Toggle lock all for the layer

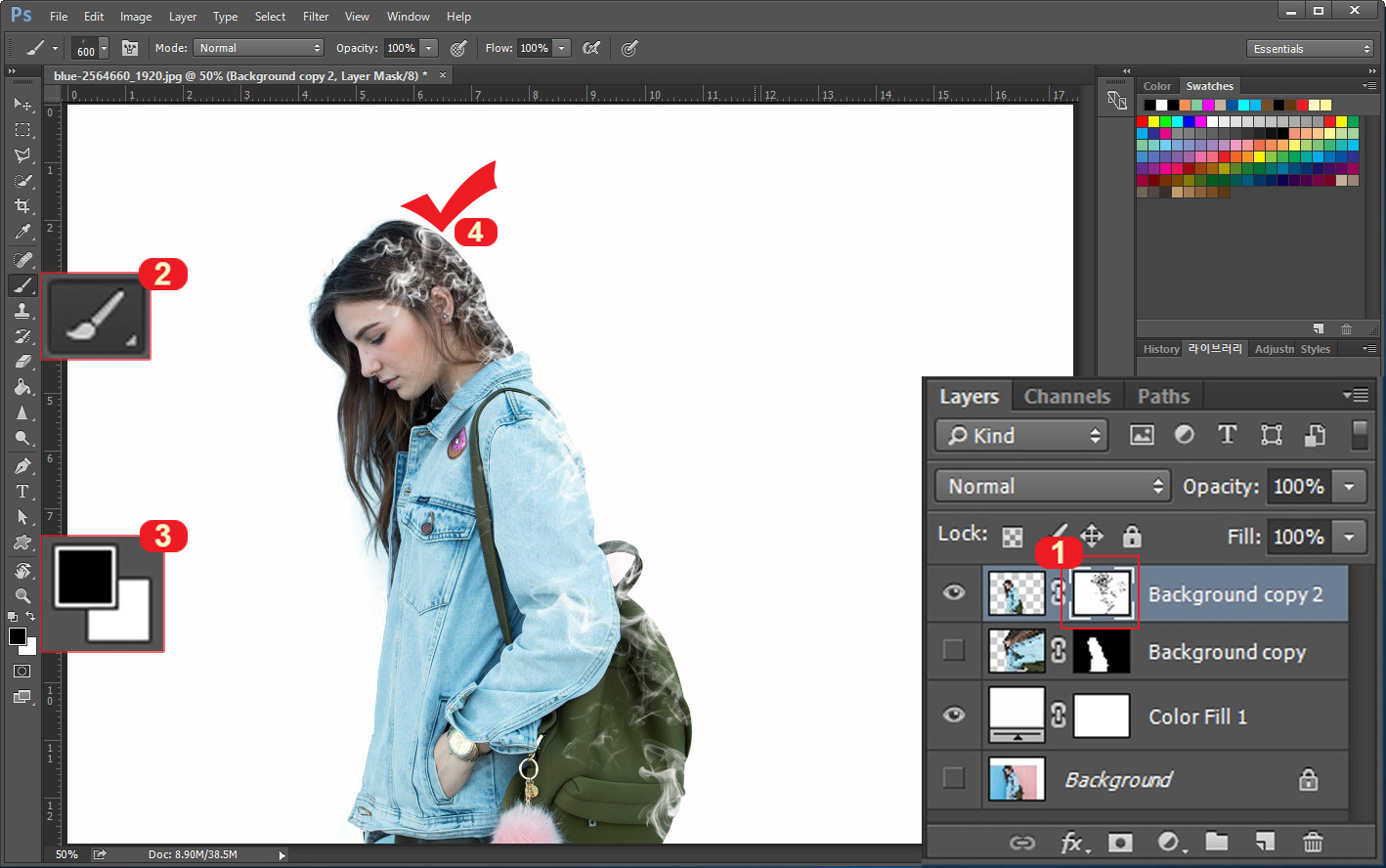click(x=1132, y=536)
